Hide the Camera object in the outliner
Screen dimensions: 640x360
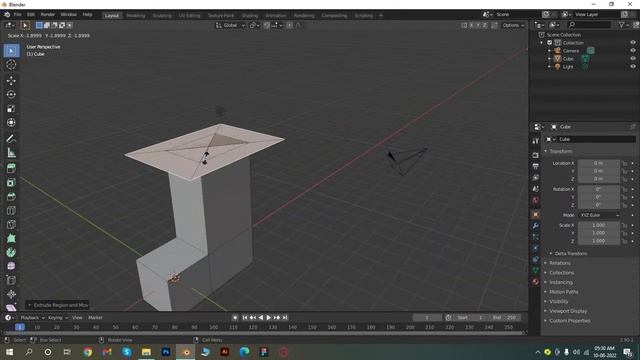[633, 51]
